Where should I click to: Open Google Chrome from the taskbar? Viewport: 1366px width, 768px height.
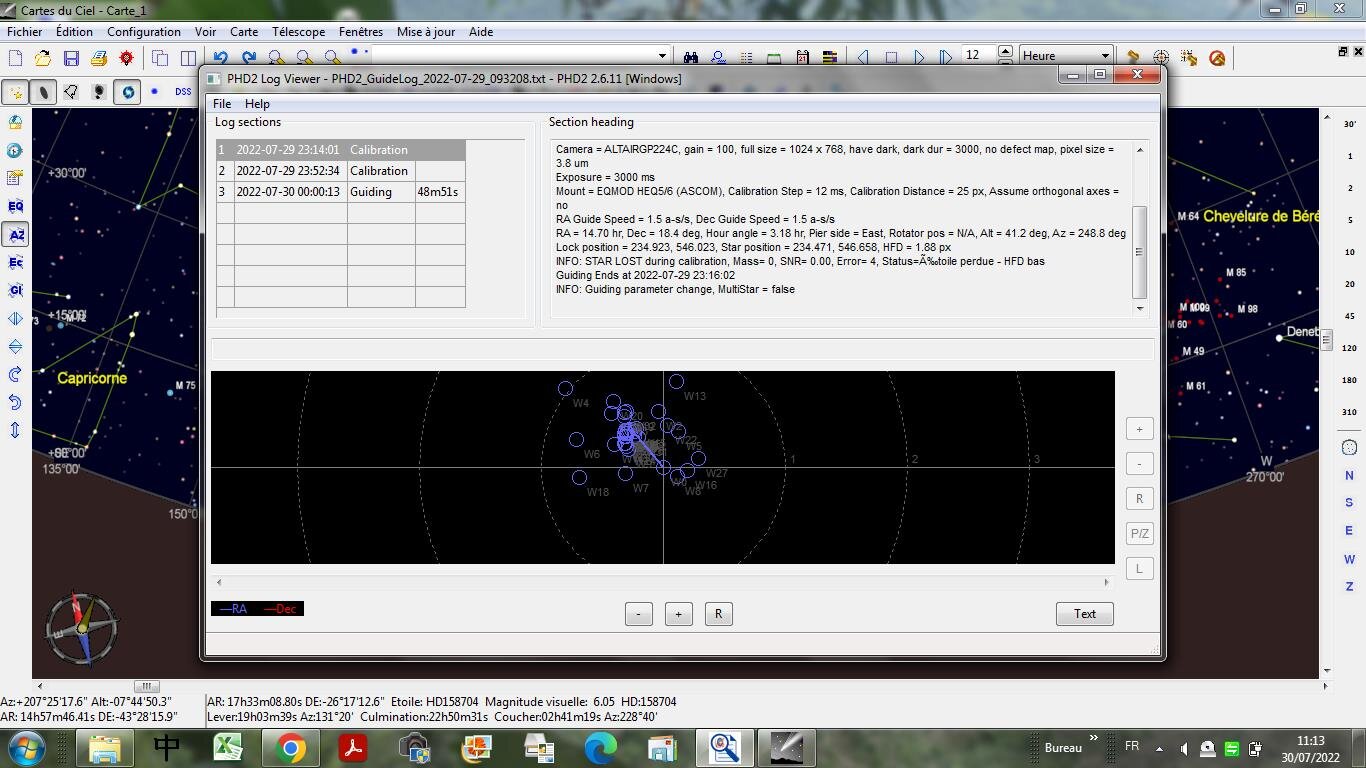click(291, 748)
